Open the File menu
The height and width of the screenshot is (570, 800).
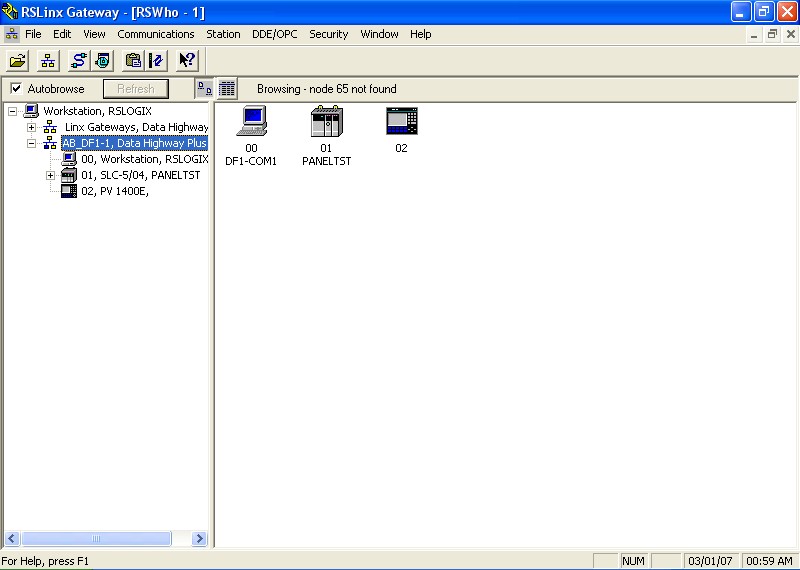coord(33,34)
